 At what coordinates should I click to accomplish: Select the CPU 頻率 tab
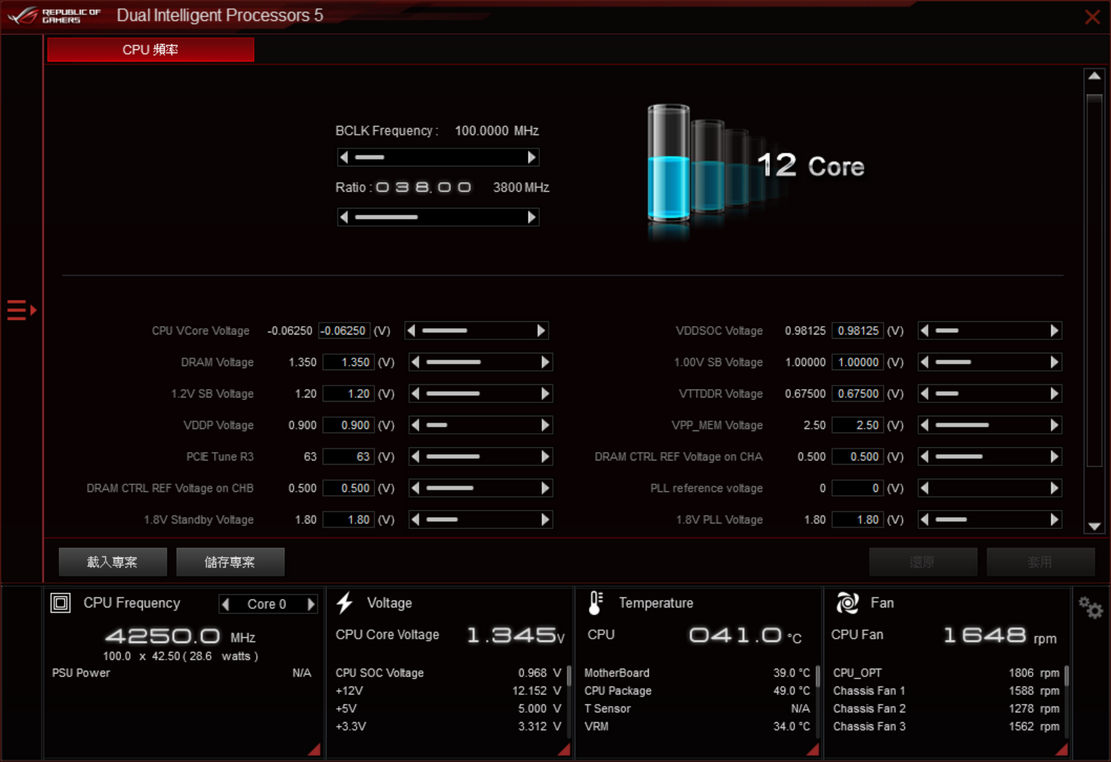(x=150, y=50)
